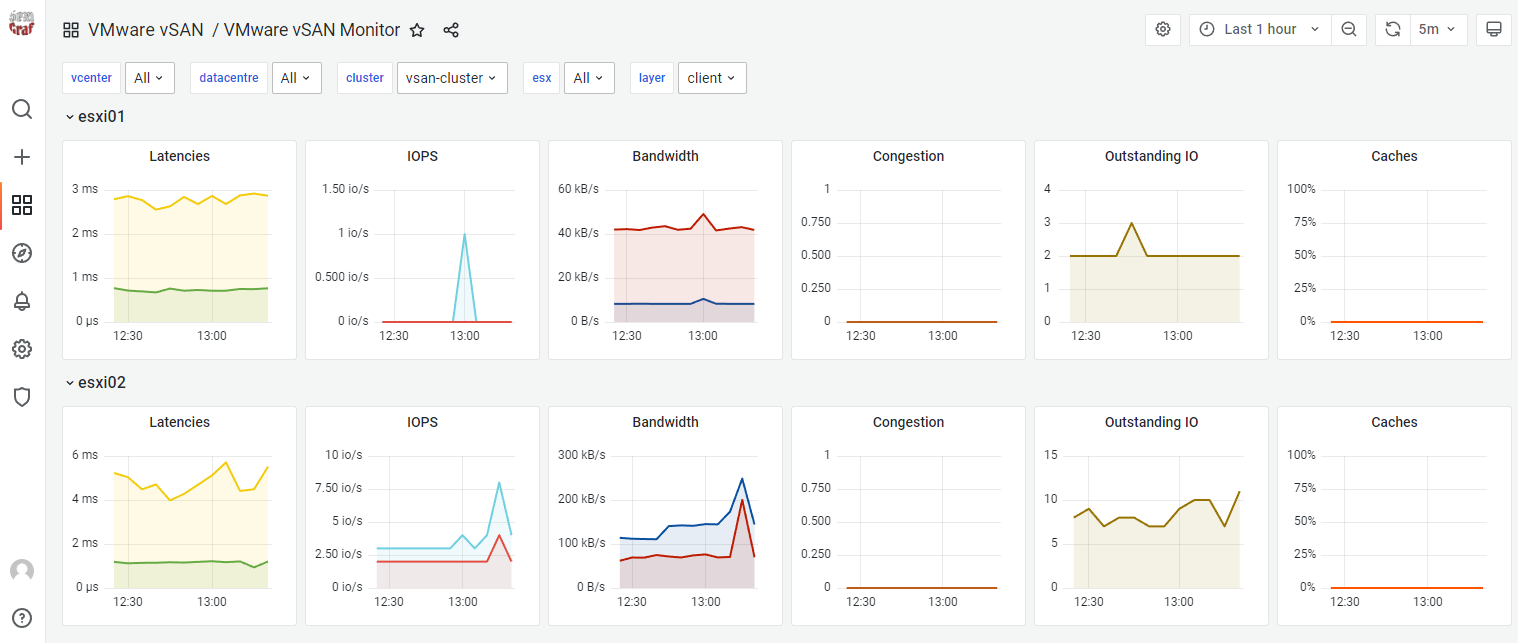
Task: Click the cluster variable label
Action: click(x=365, y=78)
